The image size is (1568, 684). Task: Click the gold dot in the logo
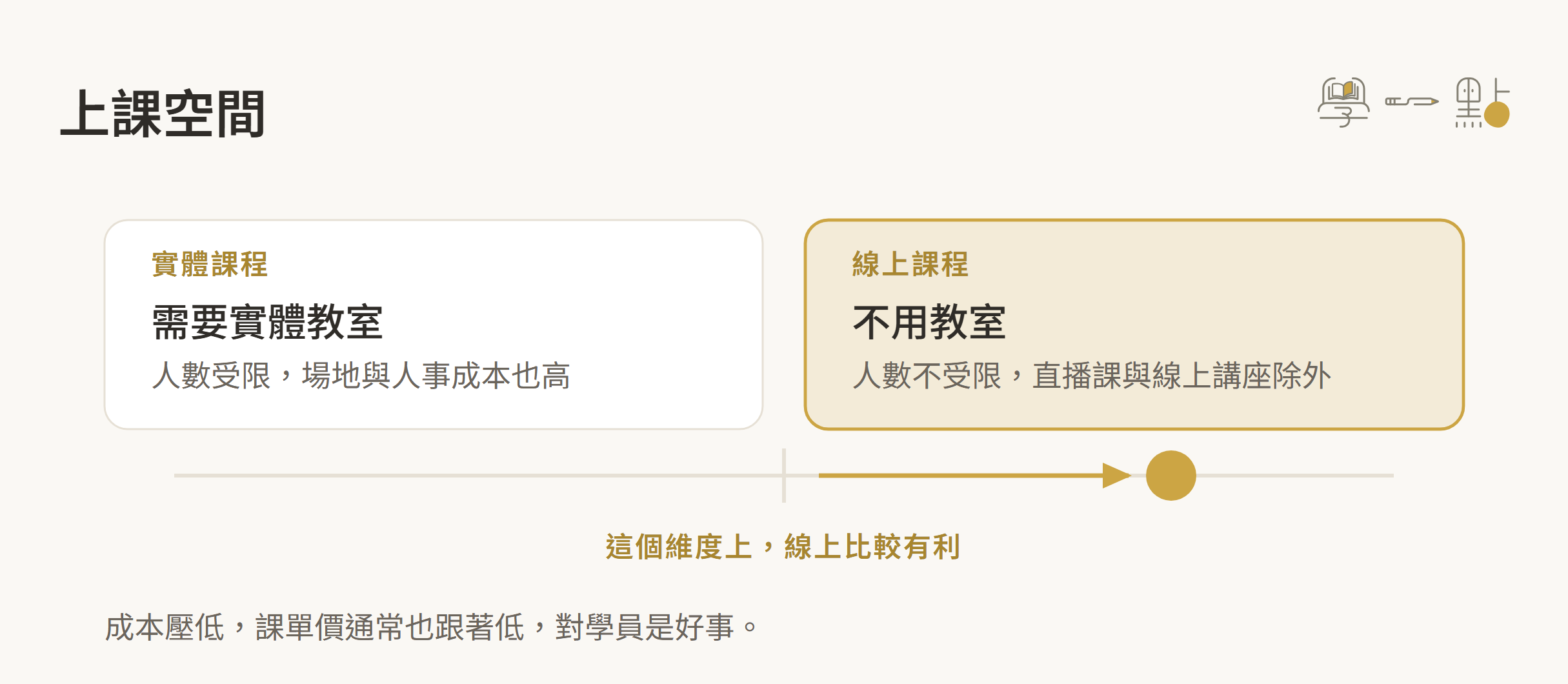point(1497,115)
